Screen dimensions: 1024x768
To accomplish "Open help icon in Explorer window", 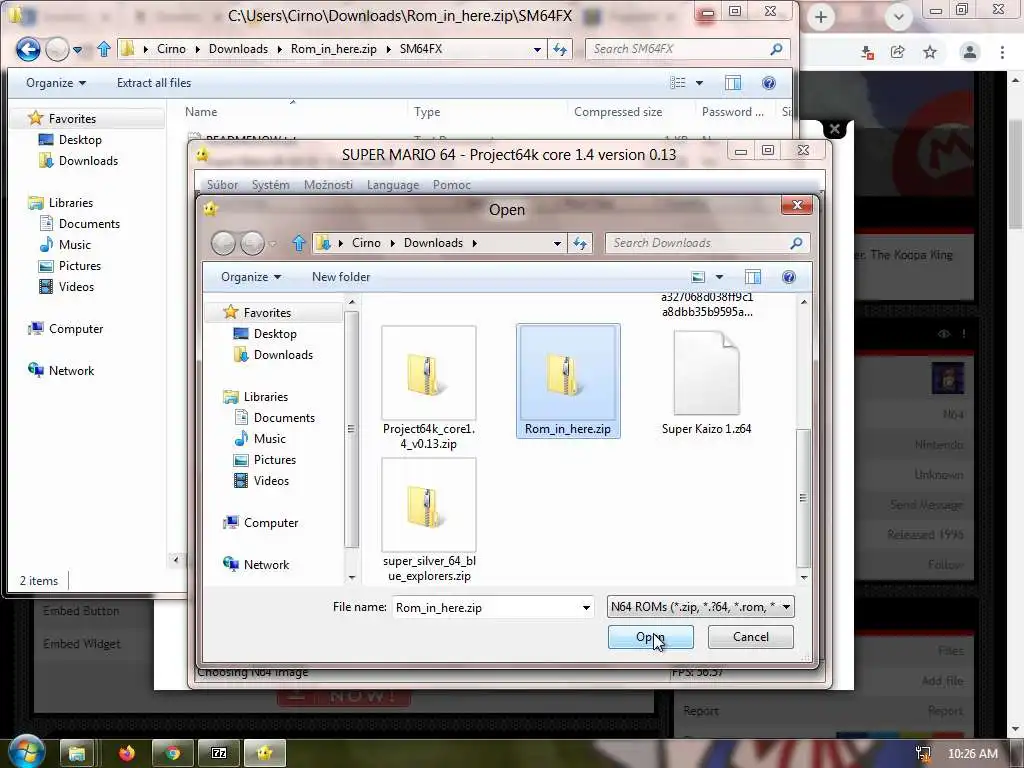I will point(769,83).
